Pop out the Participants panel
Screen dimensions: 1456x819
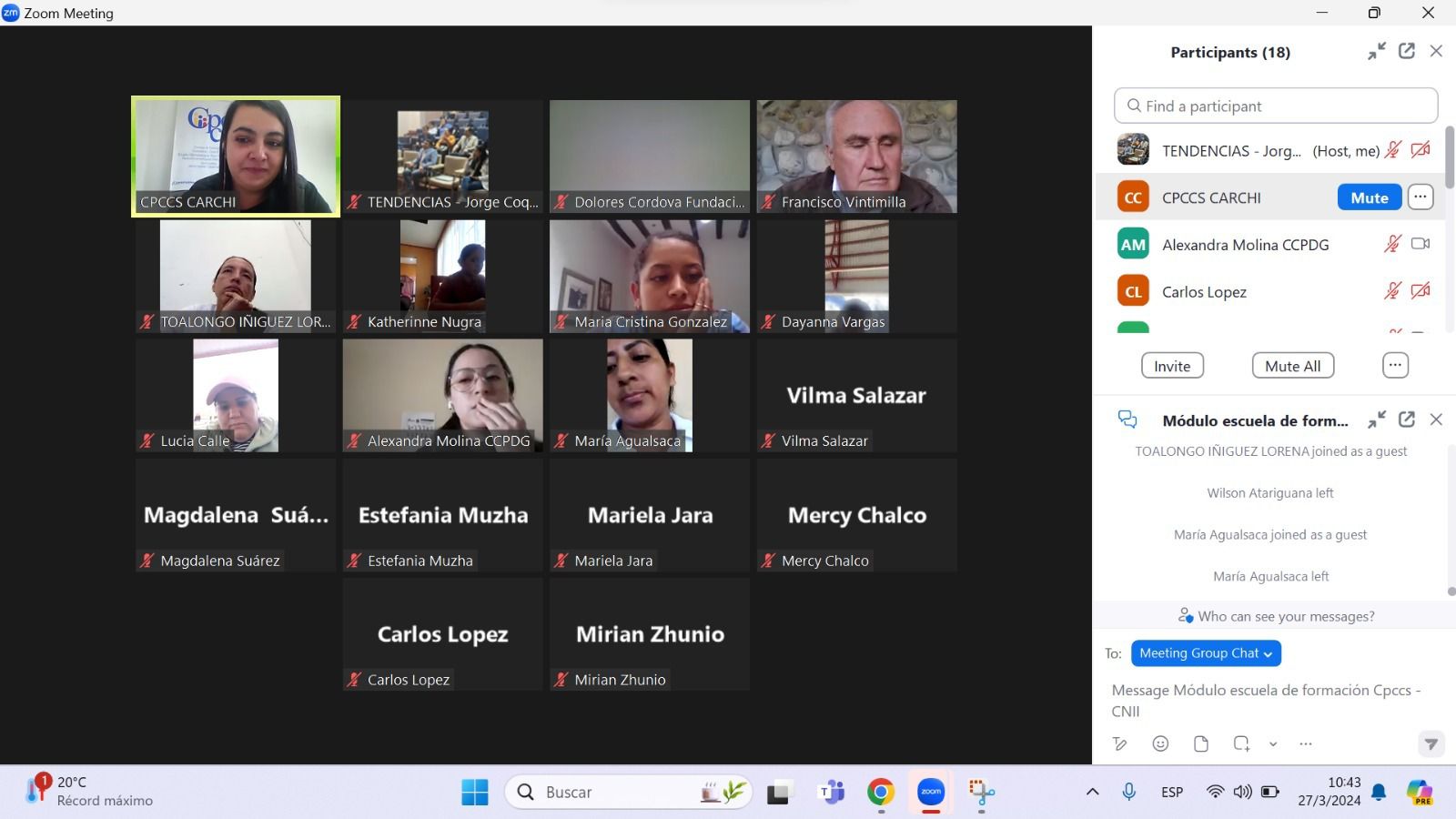(1407, 52)
